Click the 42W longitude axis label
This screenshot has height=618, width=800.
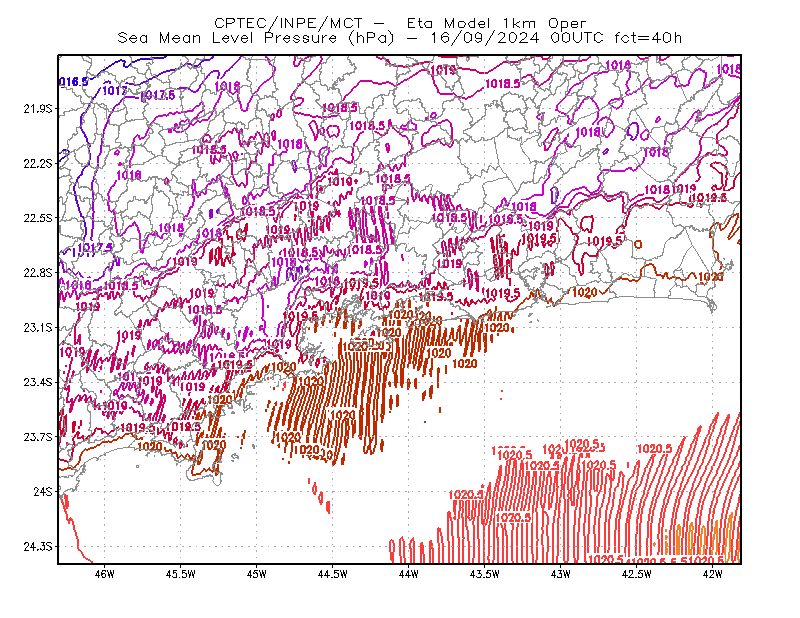pyautogui.click(x=713, y=574)
